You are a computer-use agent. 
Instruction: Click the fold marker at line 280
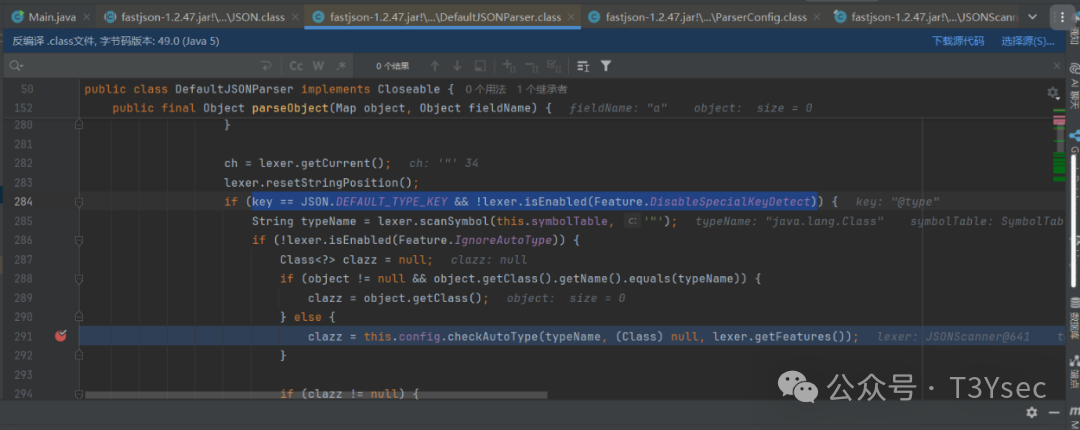tap(79, 125)
